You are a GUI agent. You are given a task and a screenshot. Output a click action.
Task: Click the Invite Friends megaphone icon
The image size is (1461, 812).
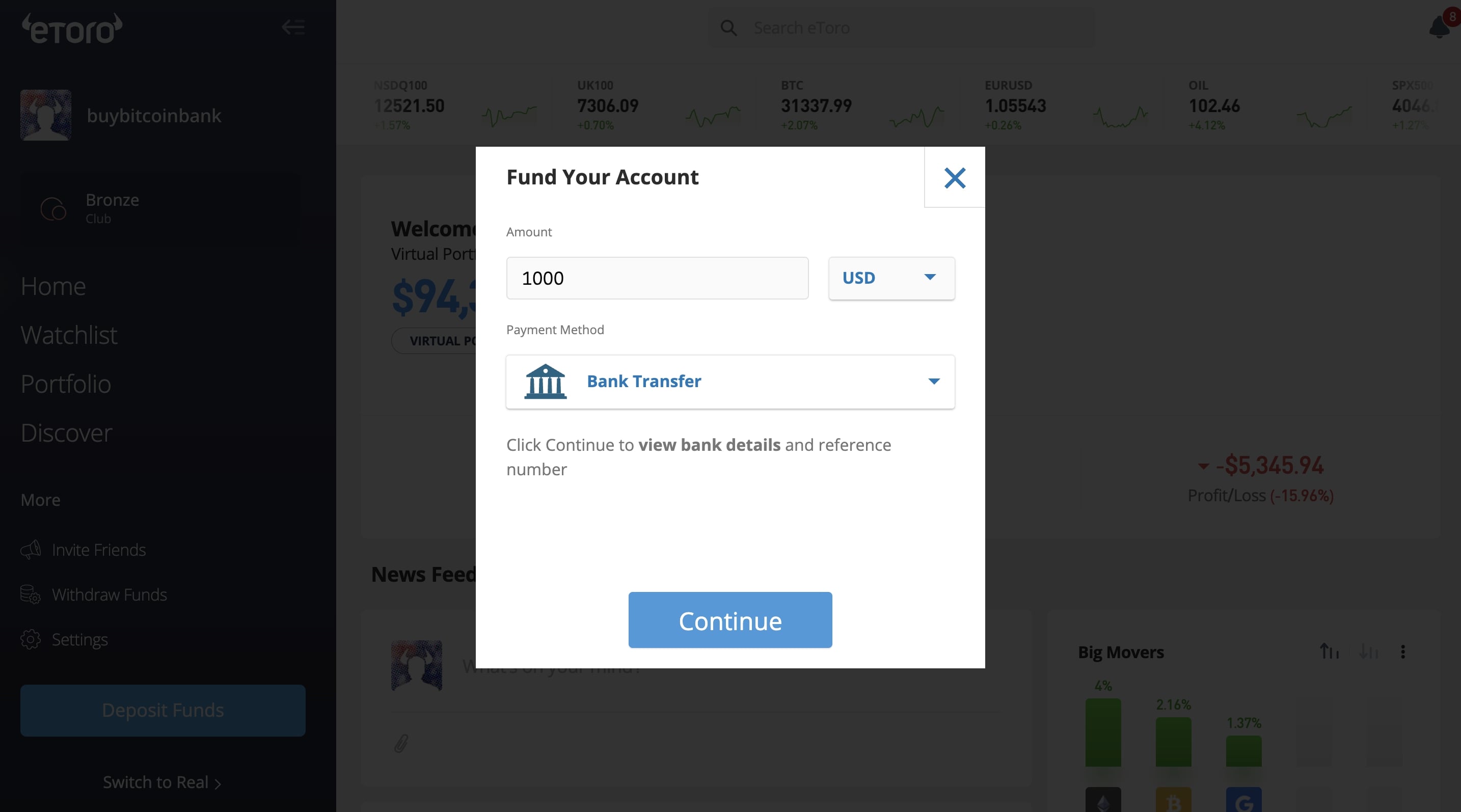[x=31, y=549]
